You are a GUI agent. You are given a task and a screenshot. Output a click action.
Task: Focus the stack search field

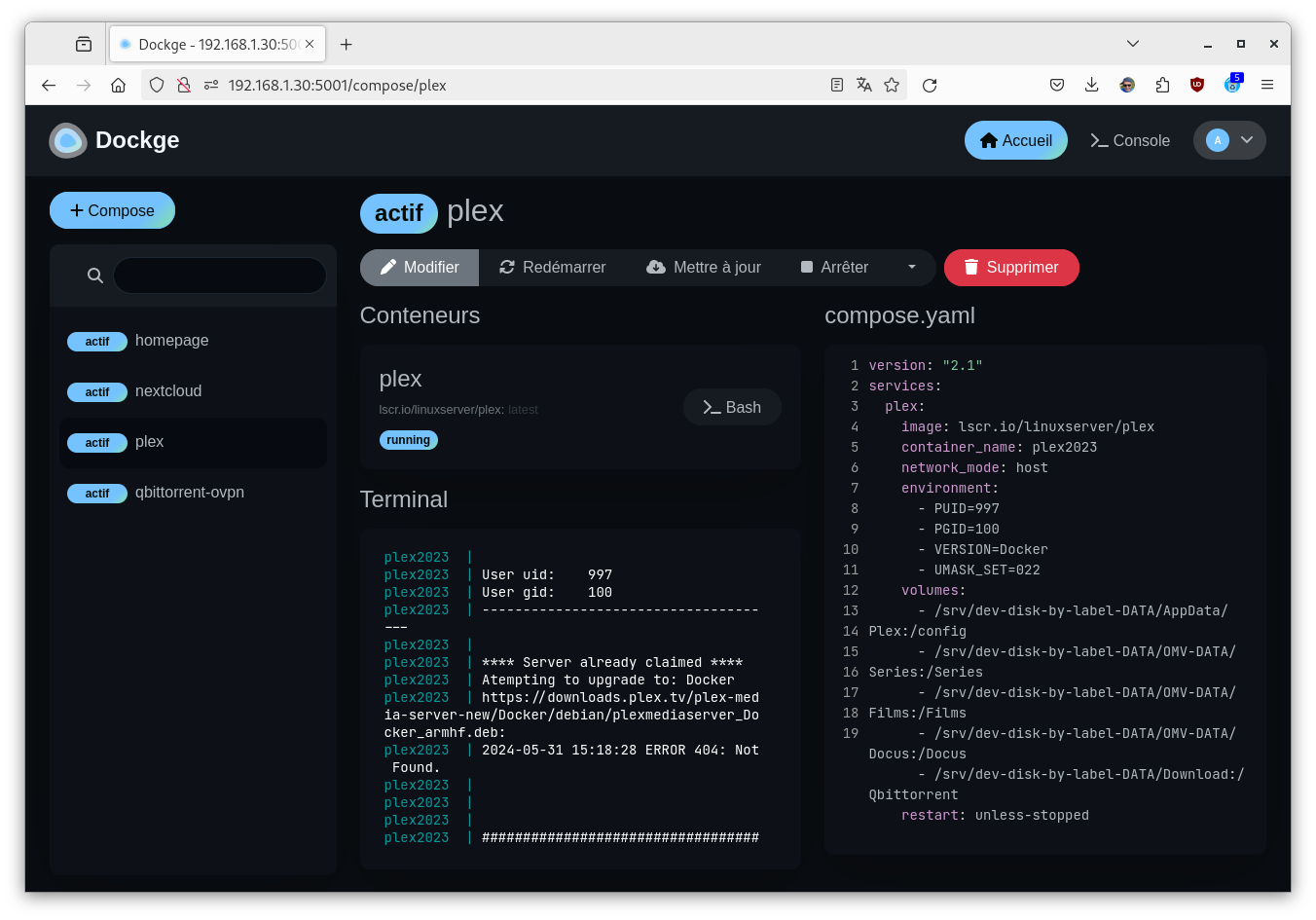pos(220,276)
